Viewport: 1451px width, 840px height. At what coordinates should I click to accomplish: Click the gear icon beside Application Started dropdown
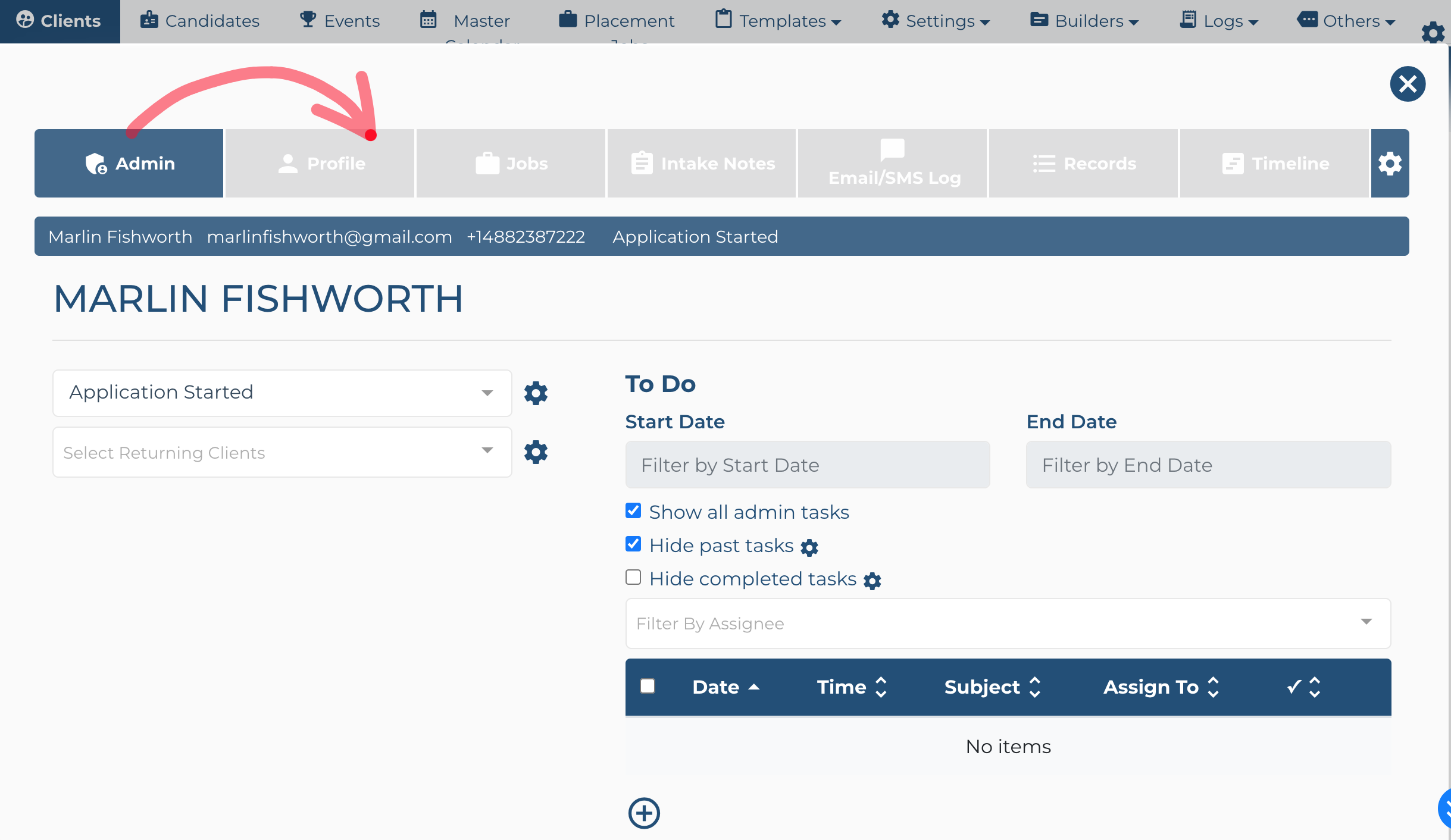[x=536, y=393]
